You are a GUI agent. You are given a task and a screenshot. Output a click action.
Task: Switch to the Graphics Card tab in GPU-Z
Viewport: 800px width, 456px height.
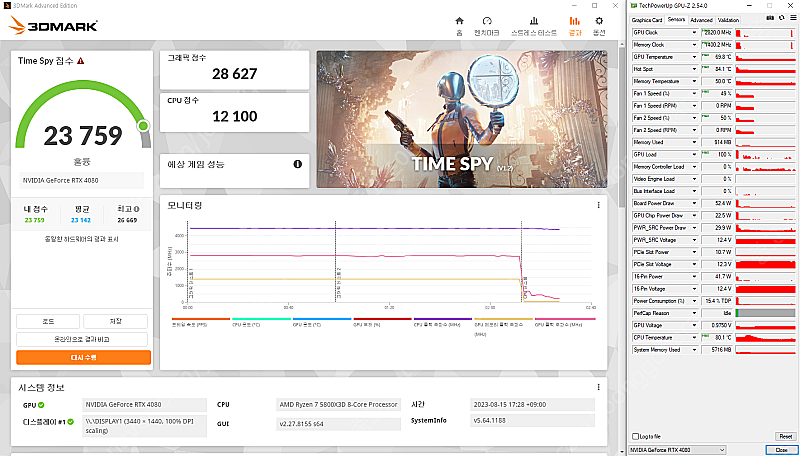tap(647, 20)
